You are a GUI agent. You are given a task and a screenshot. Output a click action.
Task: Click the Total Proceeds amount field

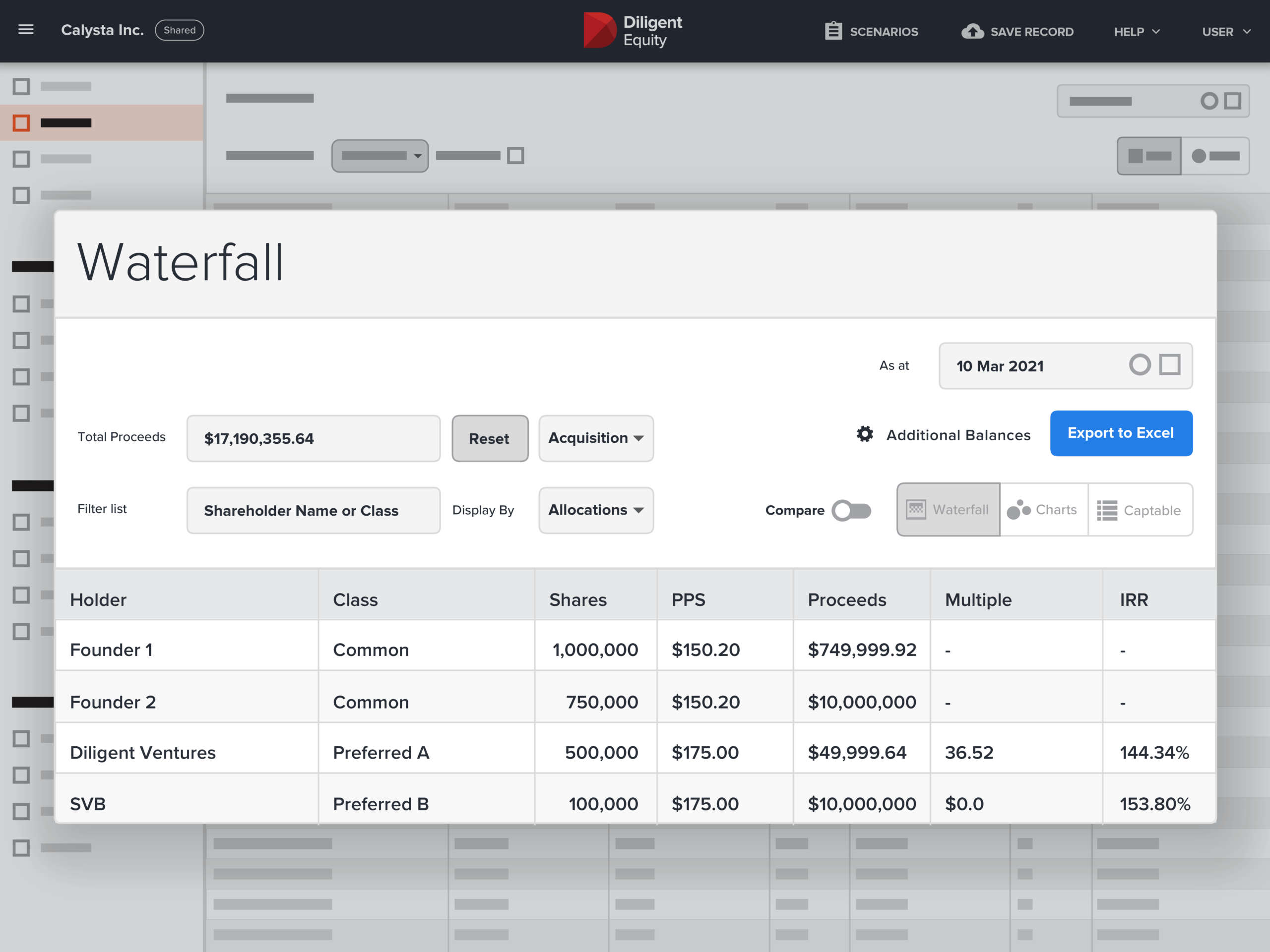pyautogui.click(x=314, y=438)
